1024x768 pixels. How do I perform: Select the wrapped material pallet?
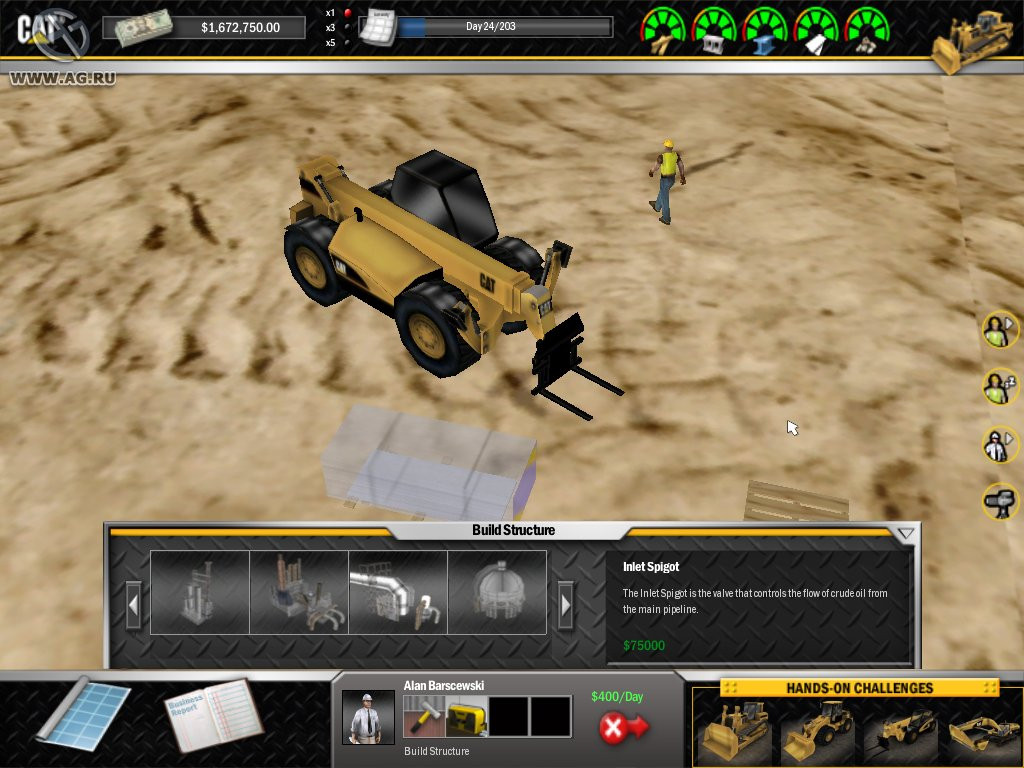click(428, 462)
